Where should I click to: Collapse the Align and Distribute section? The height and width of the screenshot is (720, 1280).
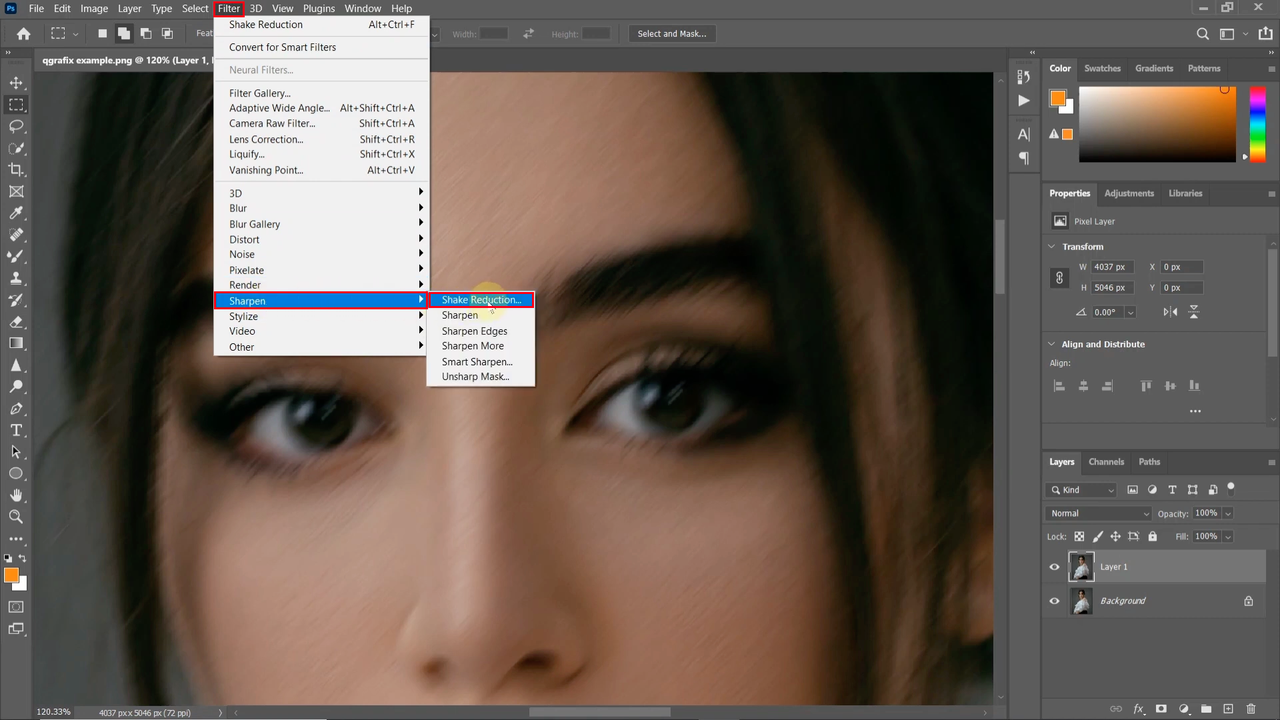click(x=1052, y=344)
